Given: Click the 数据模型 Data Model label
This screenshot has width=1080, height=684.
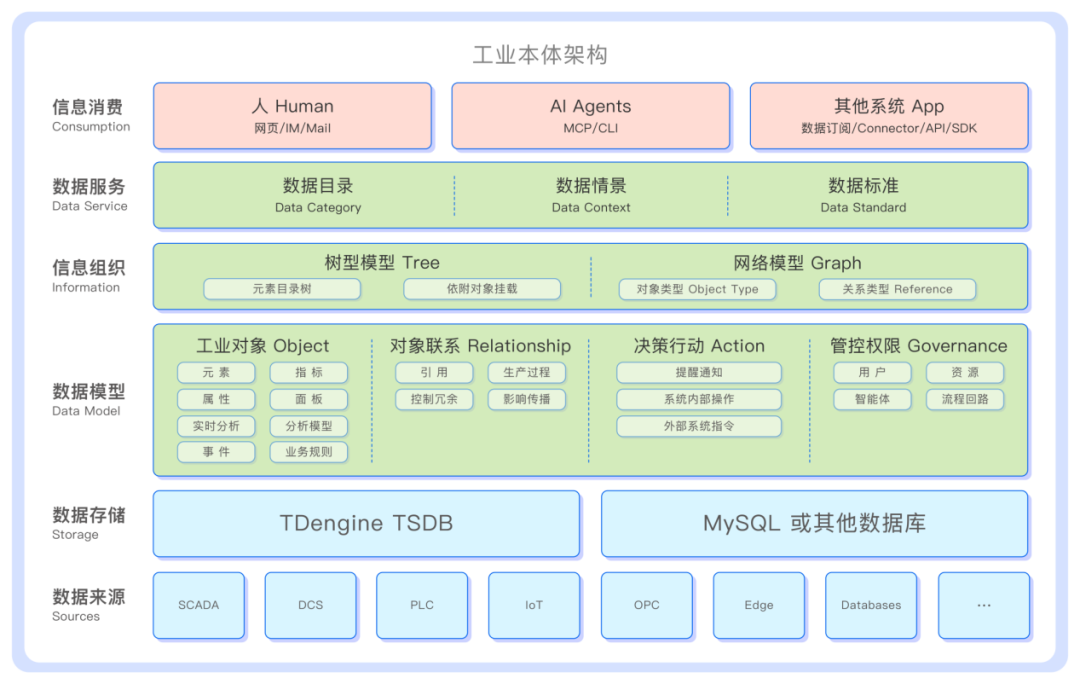Looking at the screenshot, I should click(88, 400).
